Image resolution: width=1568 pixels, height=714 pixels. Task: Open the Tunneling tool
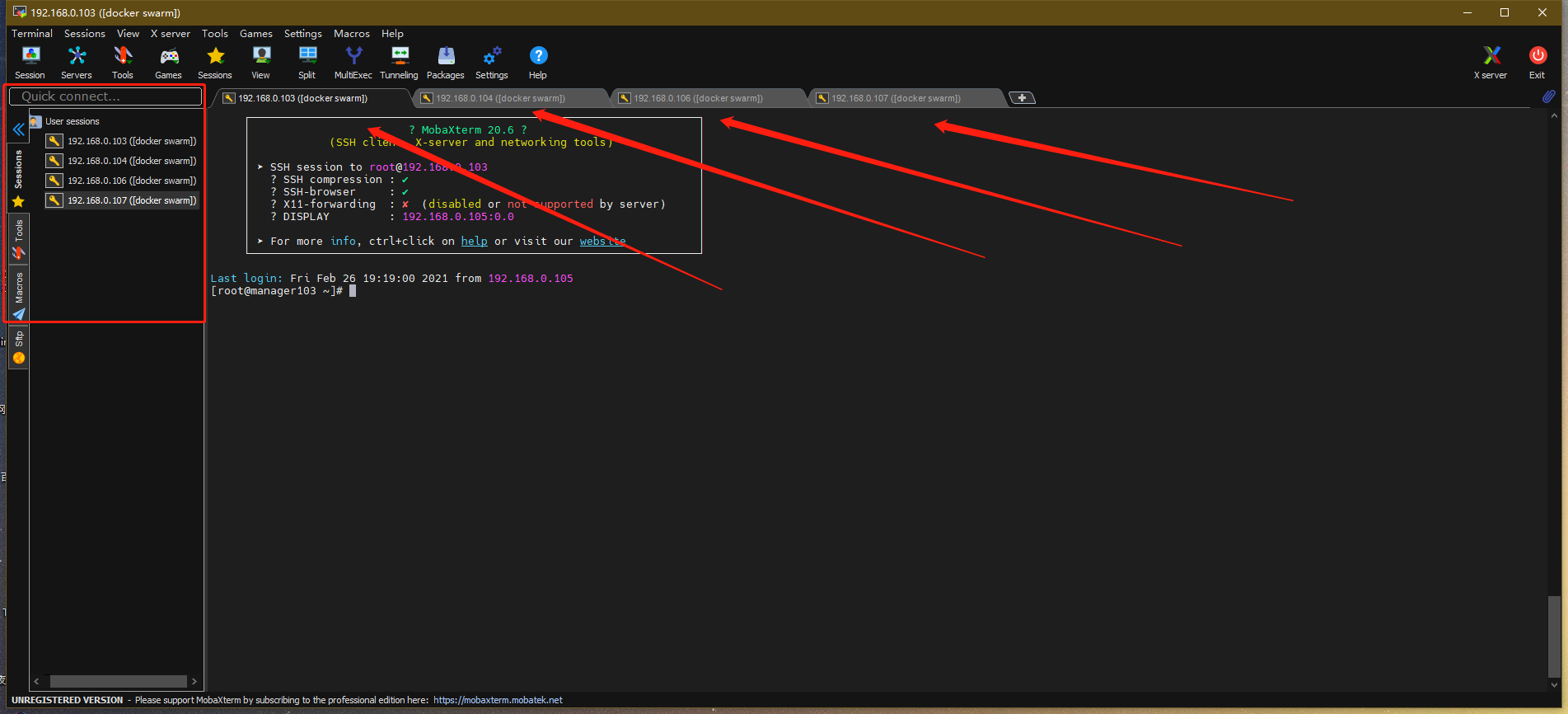pos(399,62)
